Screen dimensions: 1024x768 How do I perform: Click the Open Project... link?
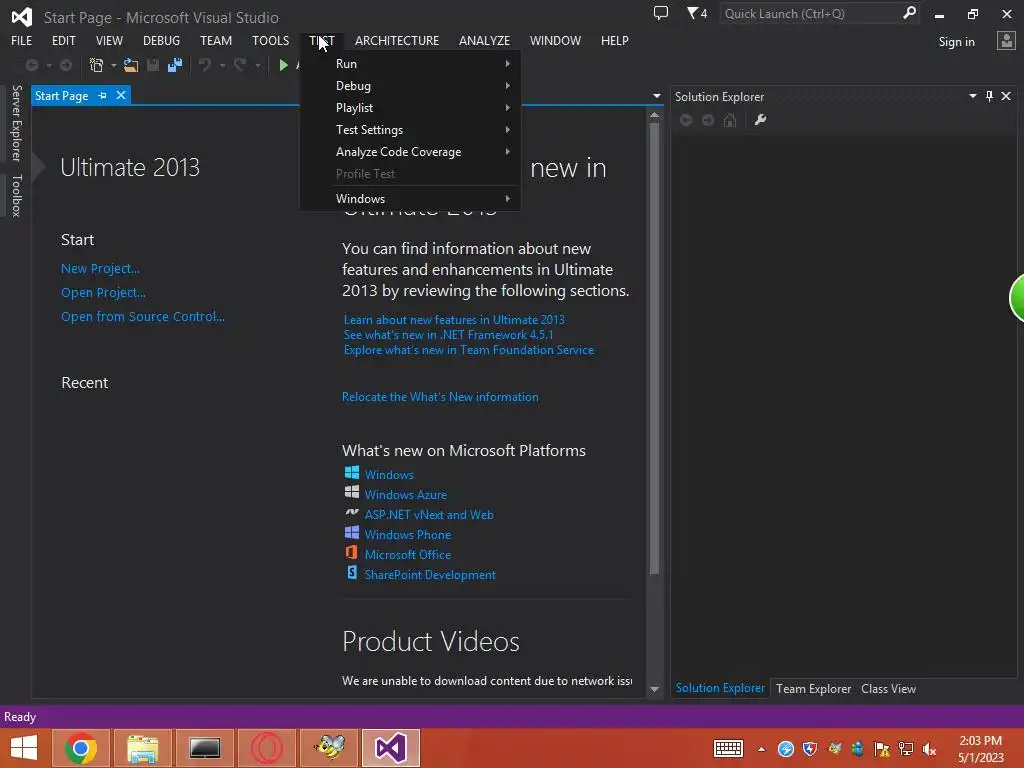click(103, 293)
